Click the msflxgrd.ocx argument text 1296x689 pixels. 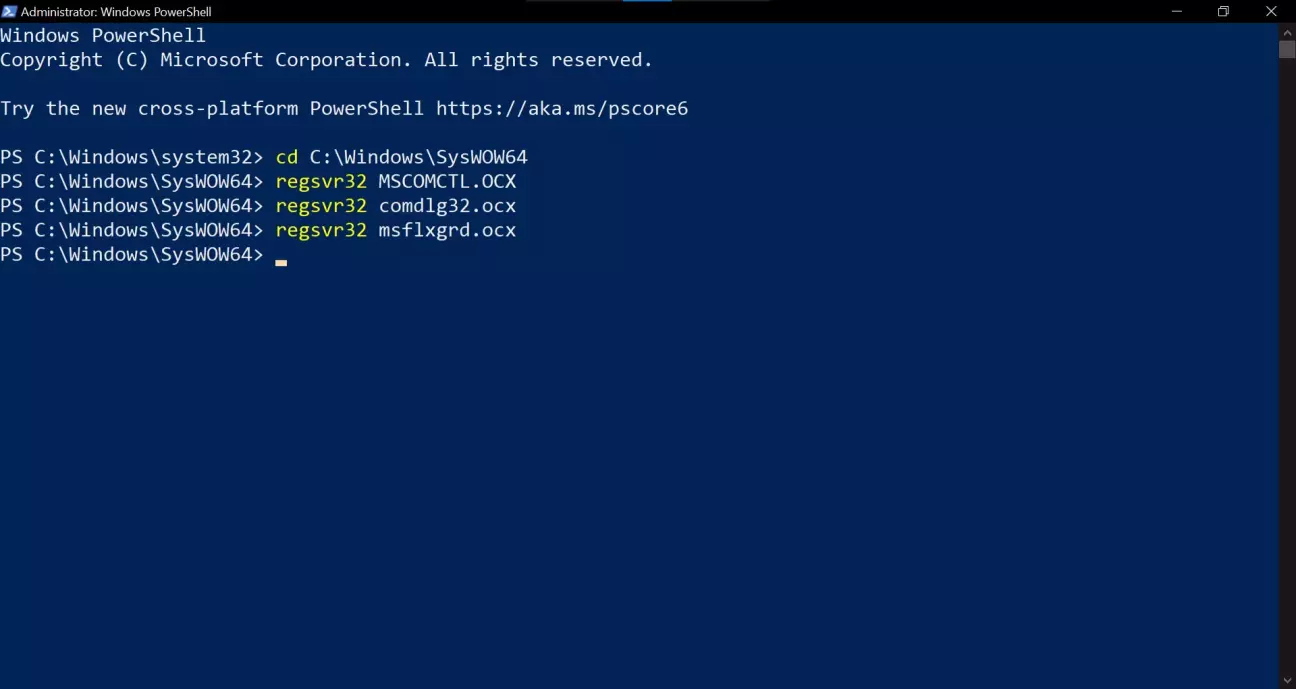coord(447,230)
